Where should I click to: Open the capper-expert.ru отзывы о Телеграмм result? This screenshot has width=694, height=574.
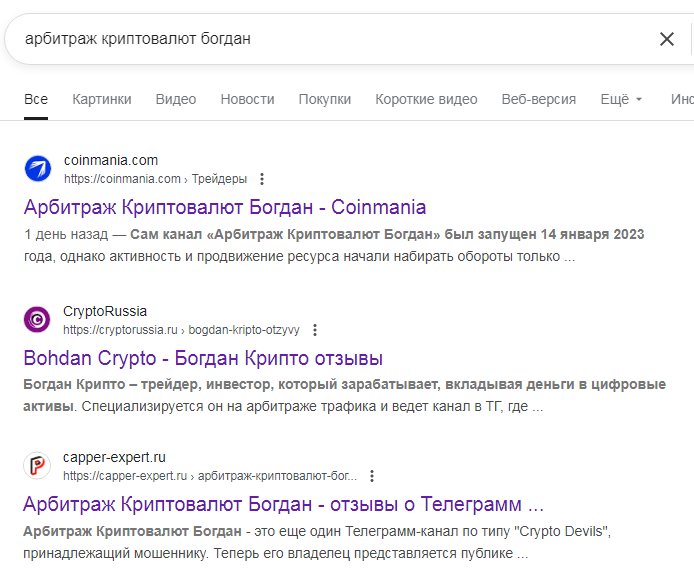[283, 503]
